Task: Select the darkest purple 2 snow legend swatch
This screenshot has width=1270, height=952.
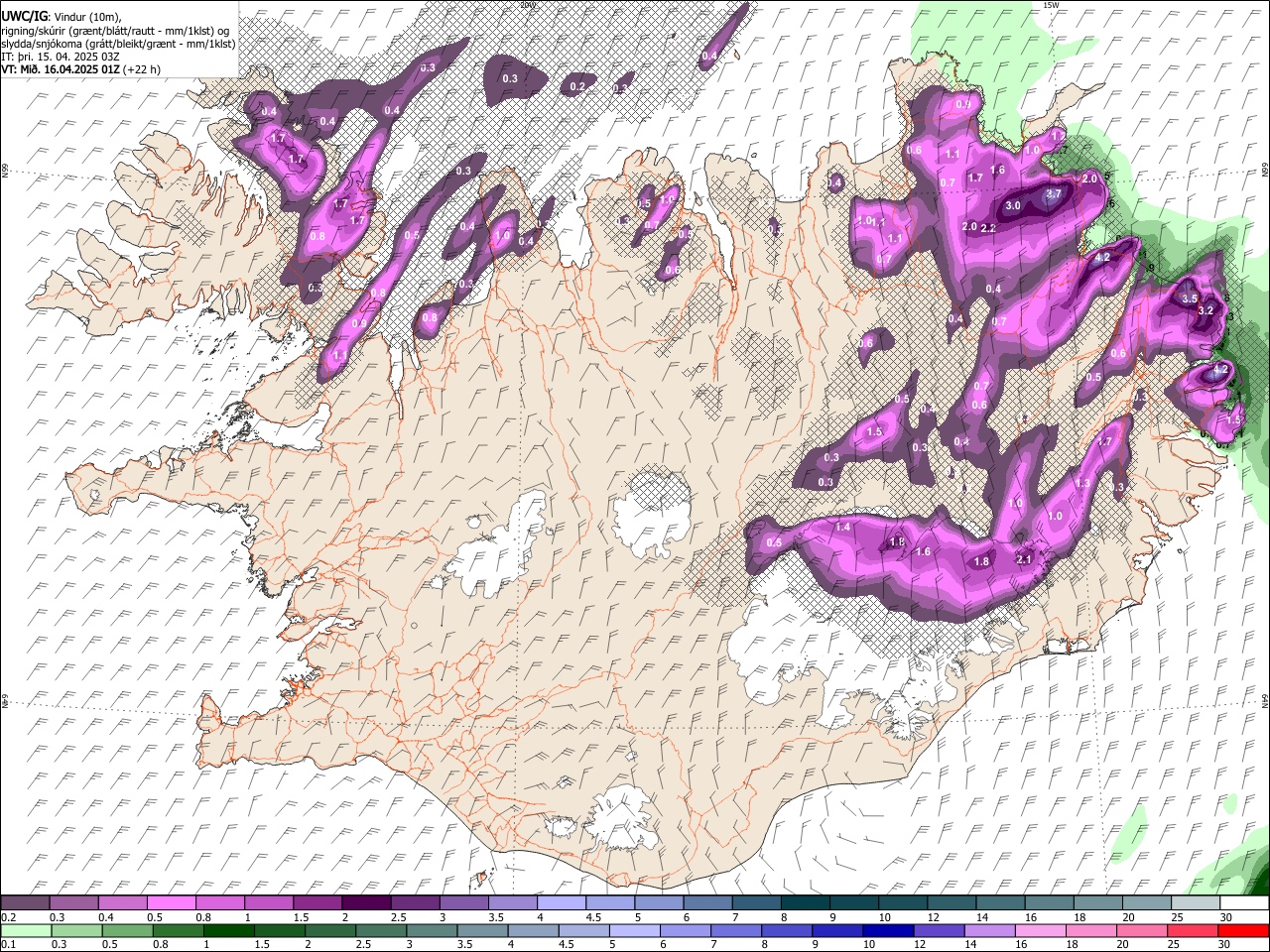Action: (x=366, y=902)
